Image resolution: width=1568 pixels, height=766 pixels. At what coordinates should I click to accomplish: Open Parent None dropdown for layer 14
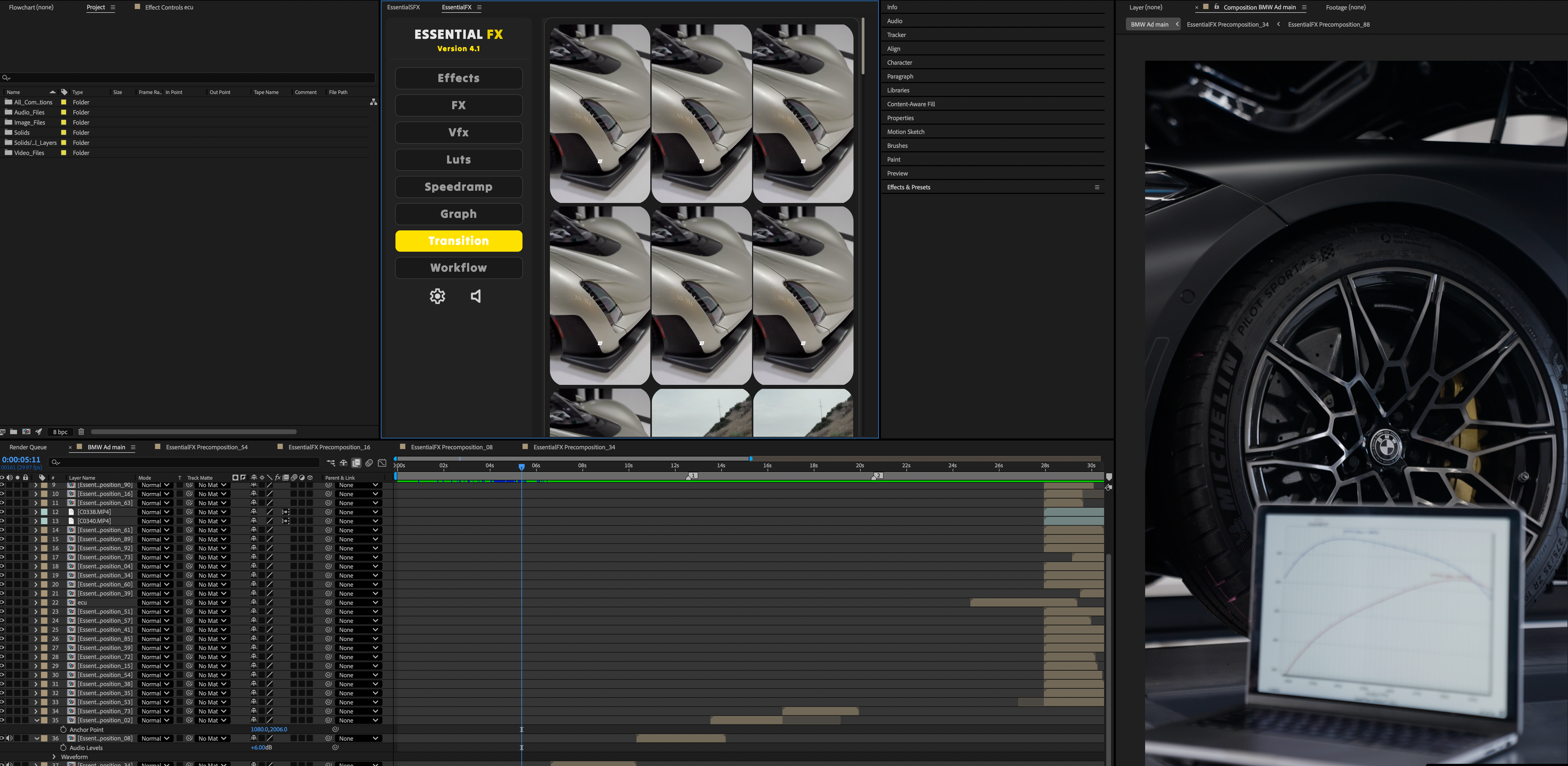358,530
